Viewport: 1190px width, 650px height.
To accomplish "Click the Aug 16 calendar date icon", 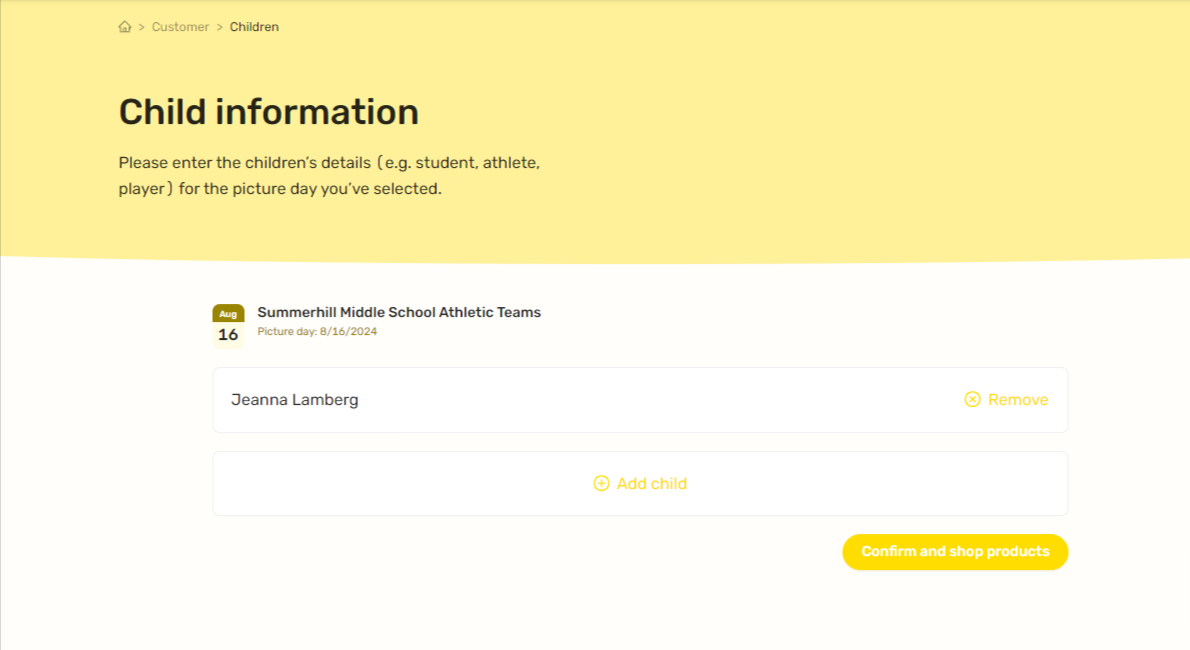I will tap(228, 326).
